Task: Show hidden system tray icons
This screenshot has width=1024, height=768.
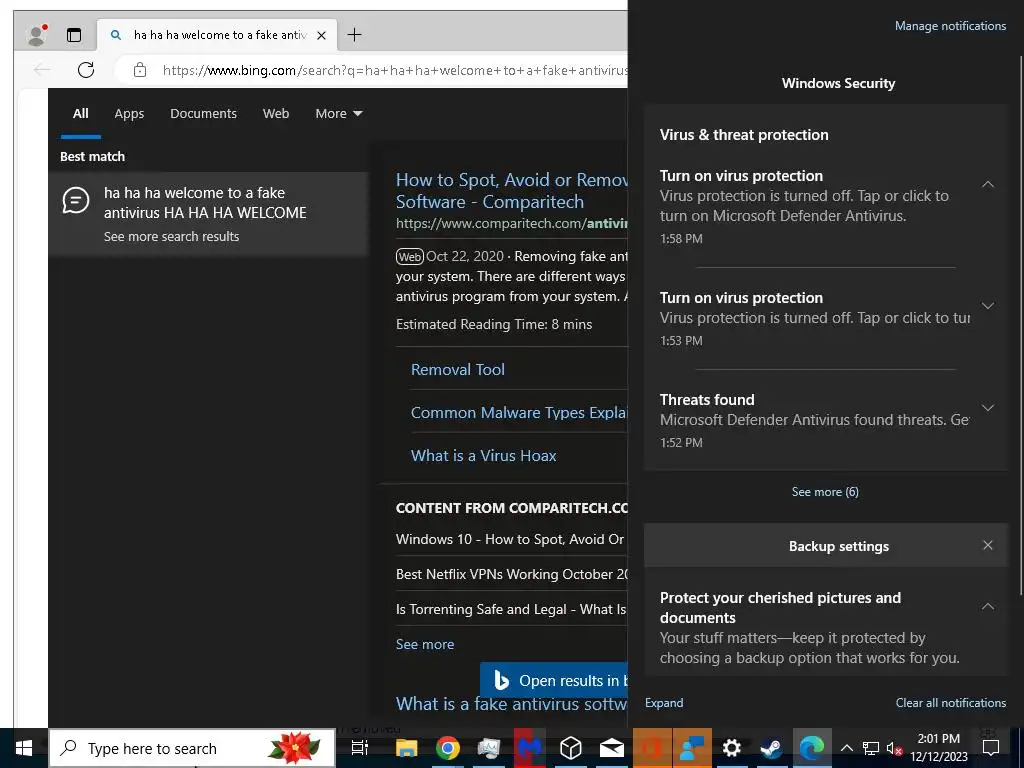Action: coord(846,748)
